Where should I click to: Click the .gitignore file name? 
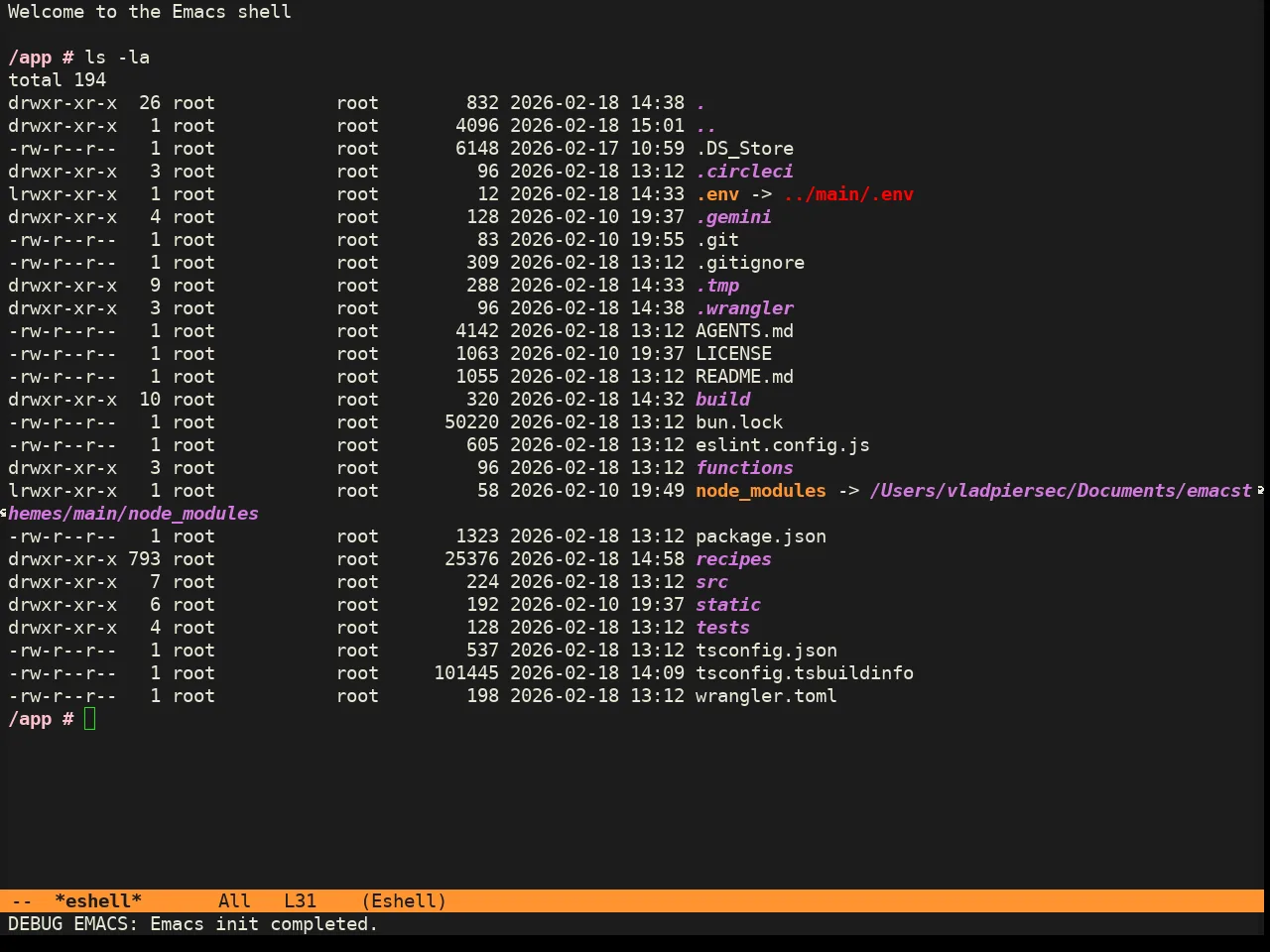tap(750, 263)
